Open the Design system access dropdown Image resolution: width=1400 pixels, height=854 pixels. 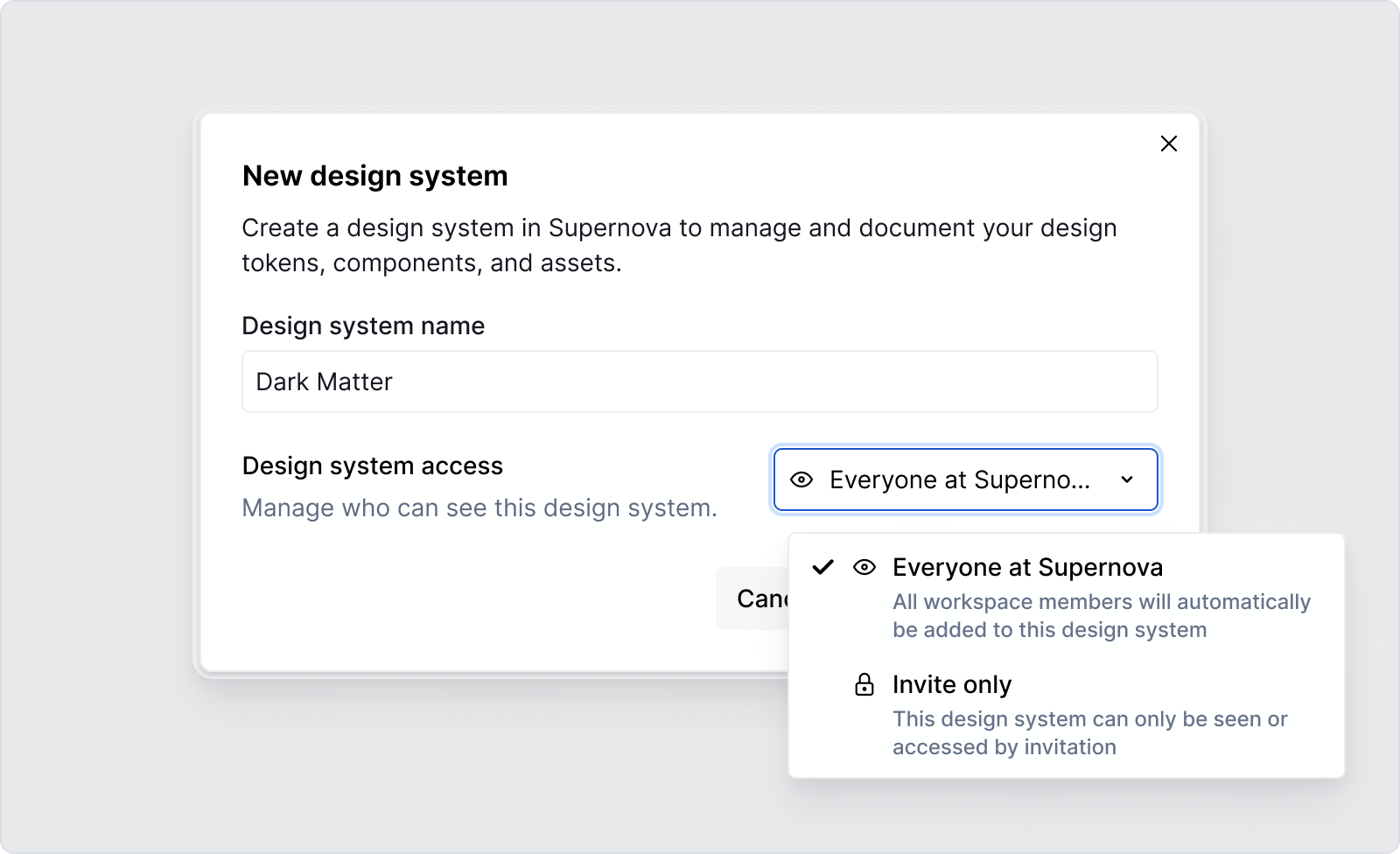click(x=964, y=479)
